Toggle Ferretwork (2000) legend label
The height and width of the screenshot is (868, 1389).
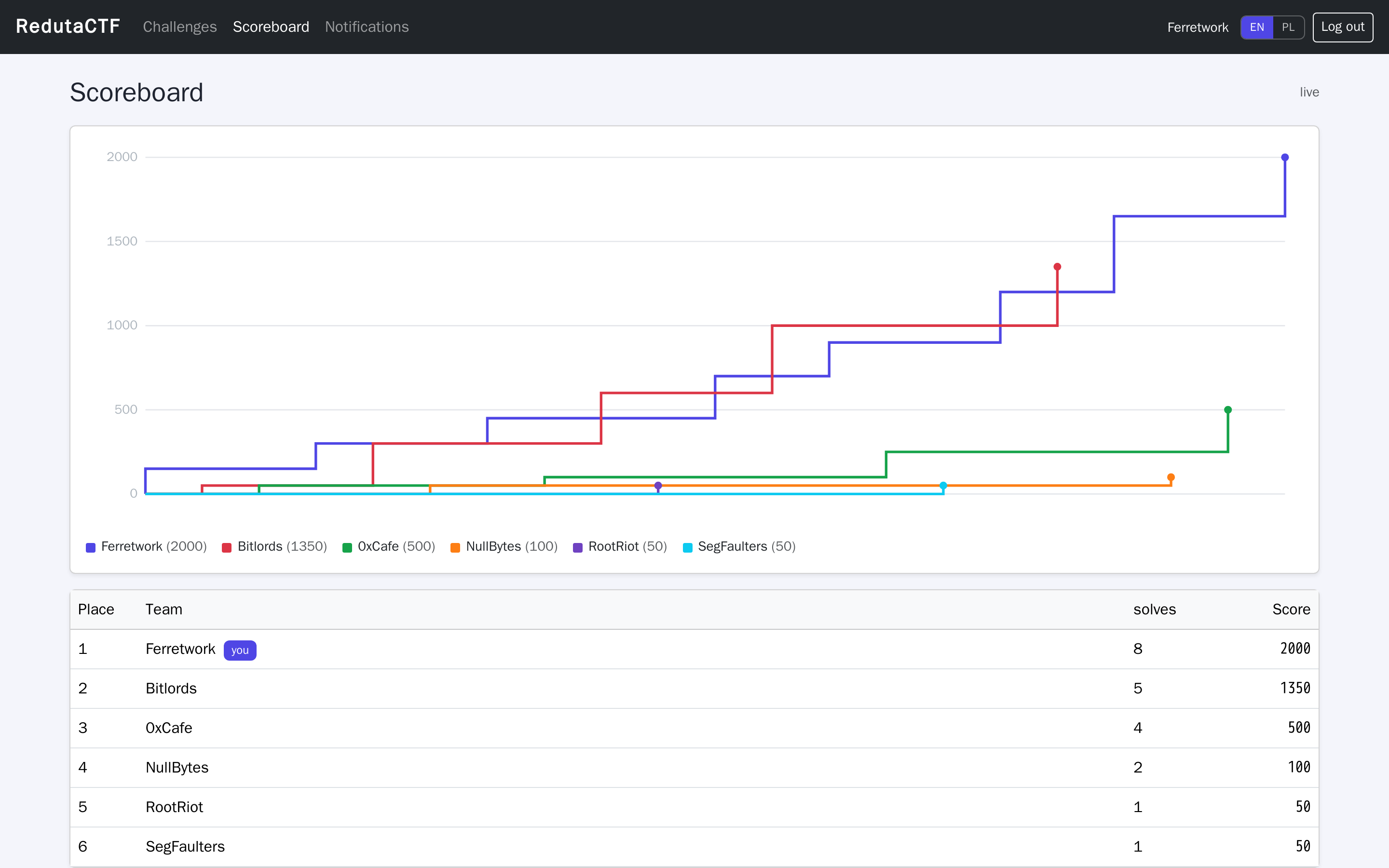(x=154, y=546)
